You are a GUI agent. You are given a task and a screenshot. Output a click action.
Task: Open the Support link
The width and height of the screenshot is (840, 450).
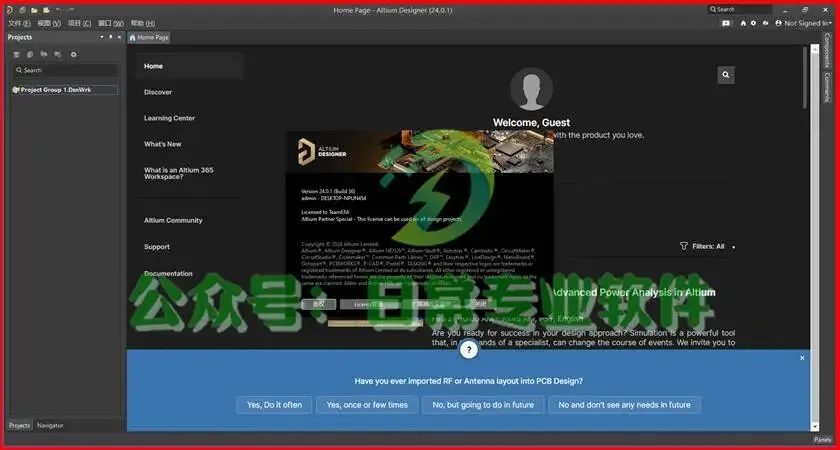[156, 247]
